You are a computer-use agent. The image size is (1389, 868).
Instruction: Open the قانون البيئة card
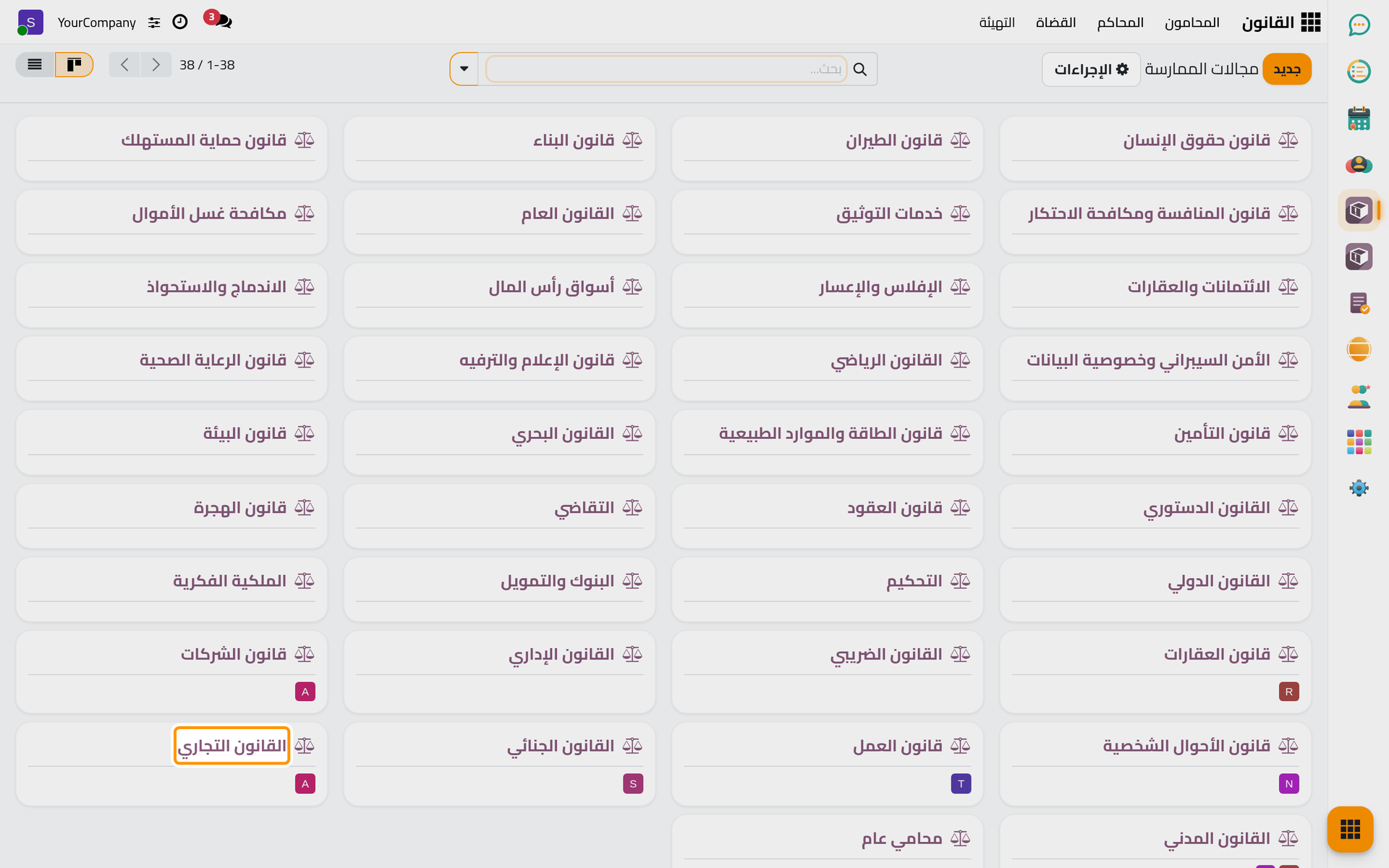point(171,442)
